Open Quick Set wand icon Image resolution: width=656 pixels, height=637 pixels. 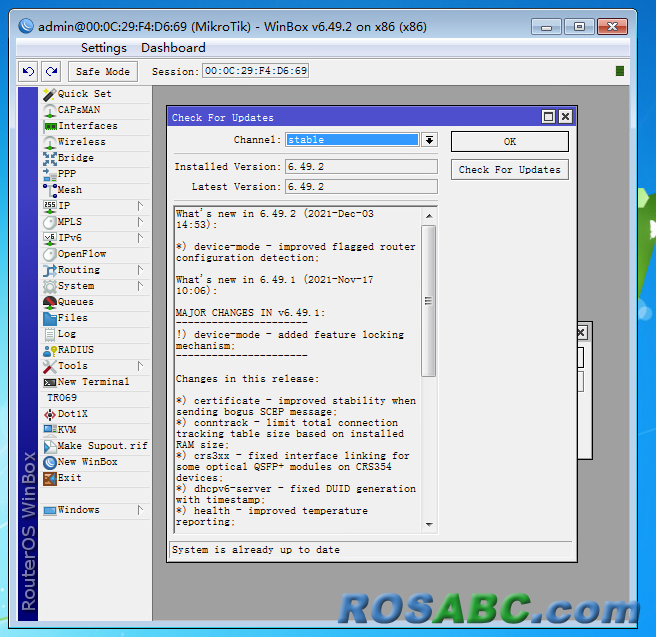pyautogui.click(x=49, y=95)
